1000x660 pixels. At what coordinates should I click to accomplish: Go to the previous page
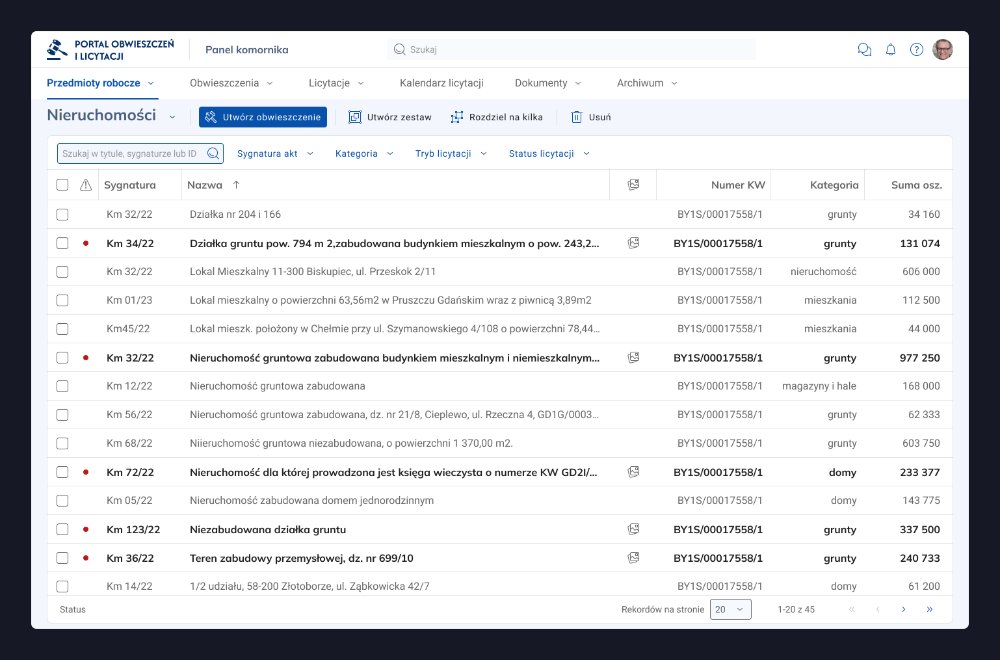pos(878,610)
